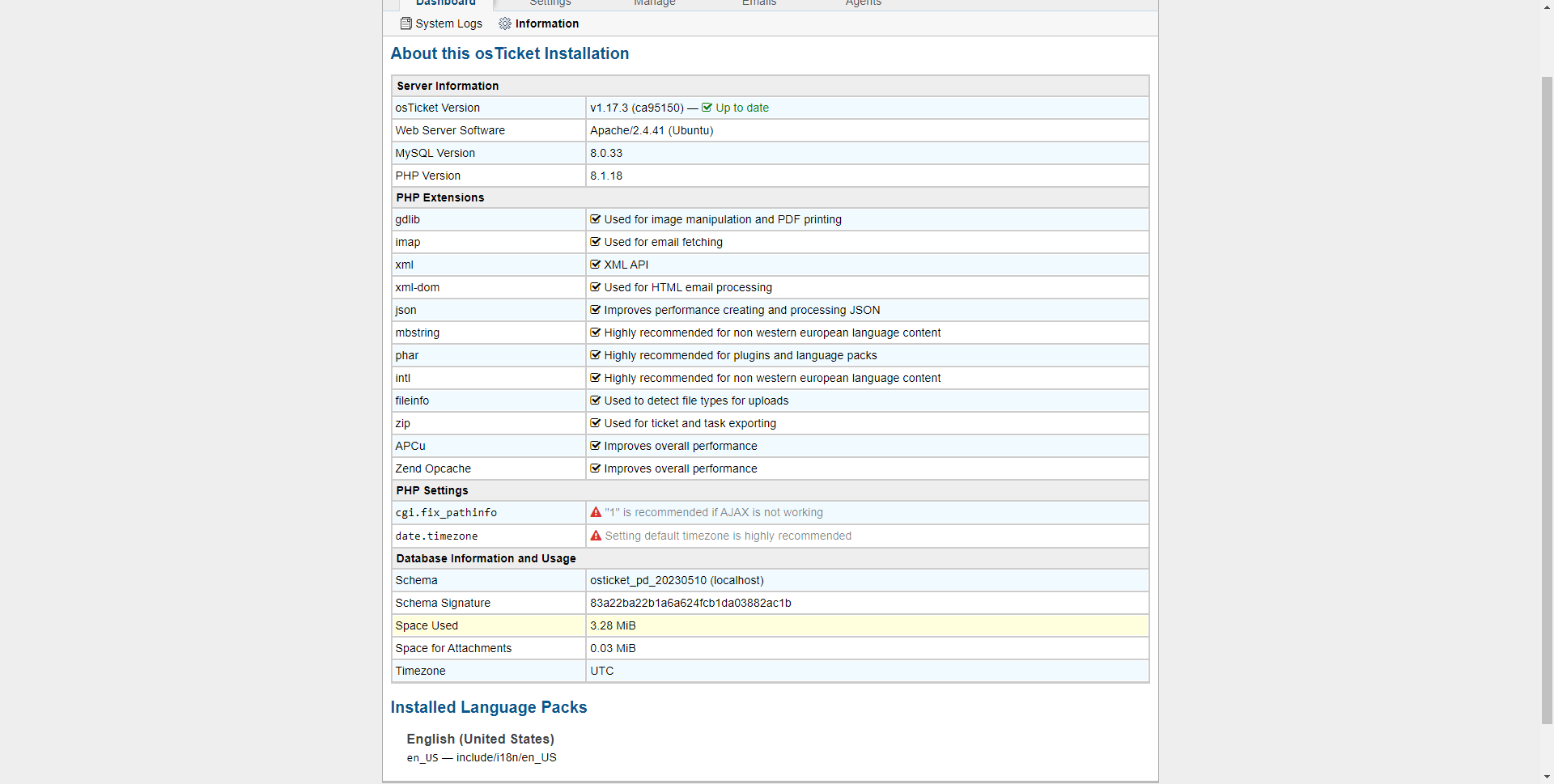The width and height of the screenshot is (1554, 784).
Task: Click the check icon in the imap row
Action: click(596, 242)
